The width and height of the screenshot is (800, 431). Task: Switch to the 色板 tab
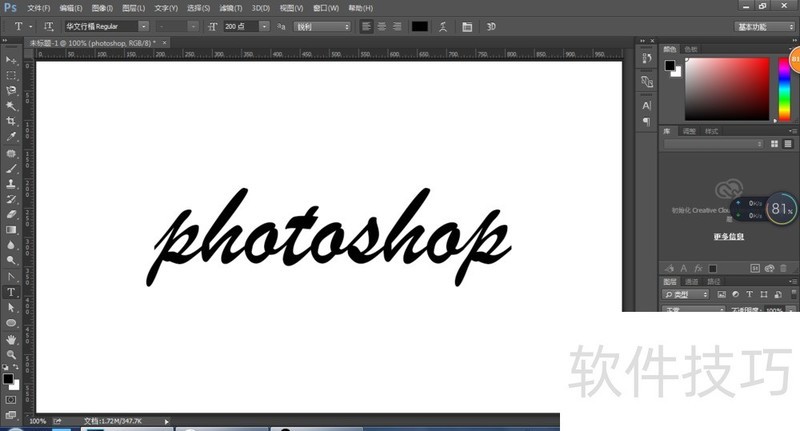691,49
